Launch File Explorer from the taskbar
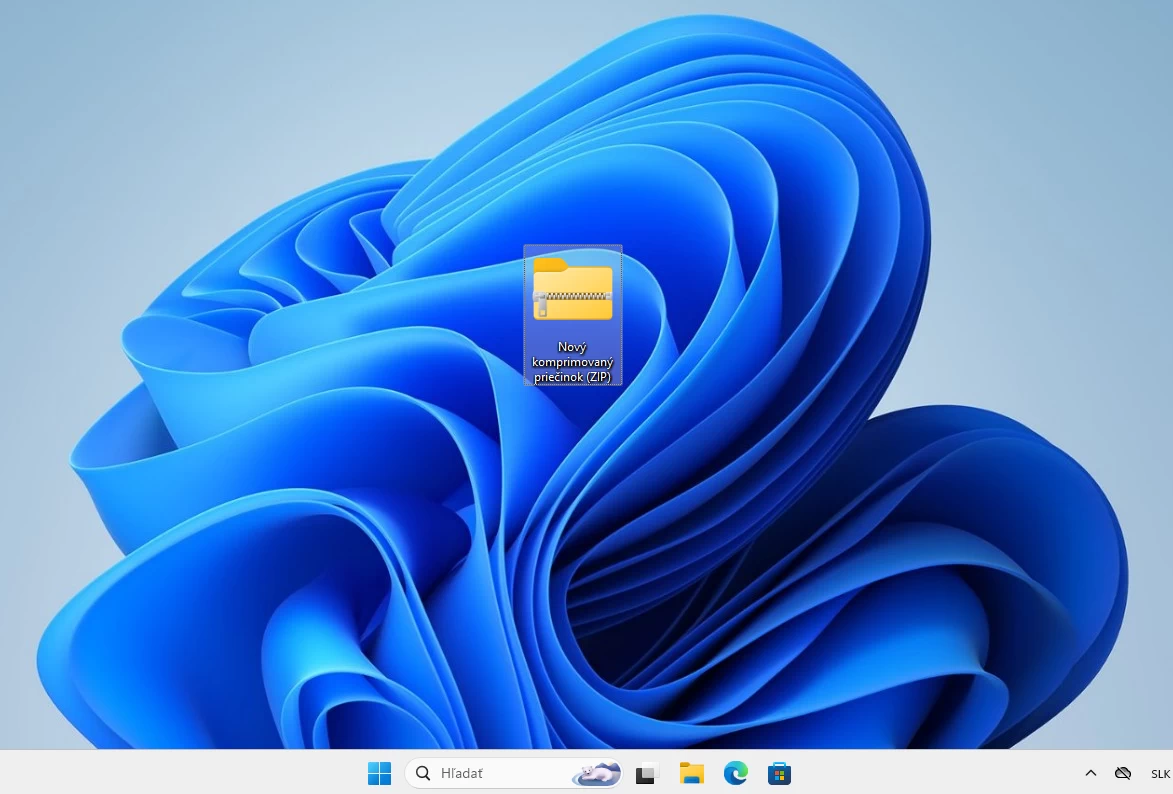 [691, 773]
